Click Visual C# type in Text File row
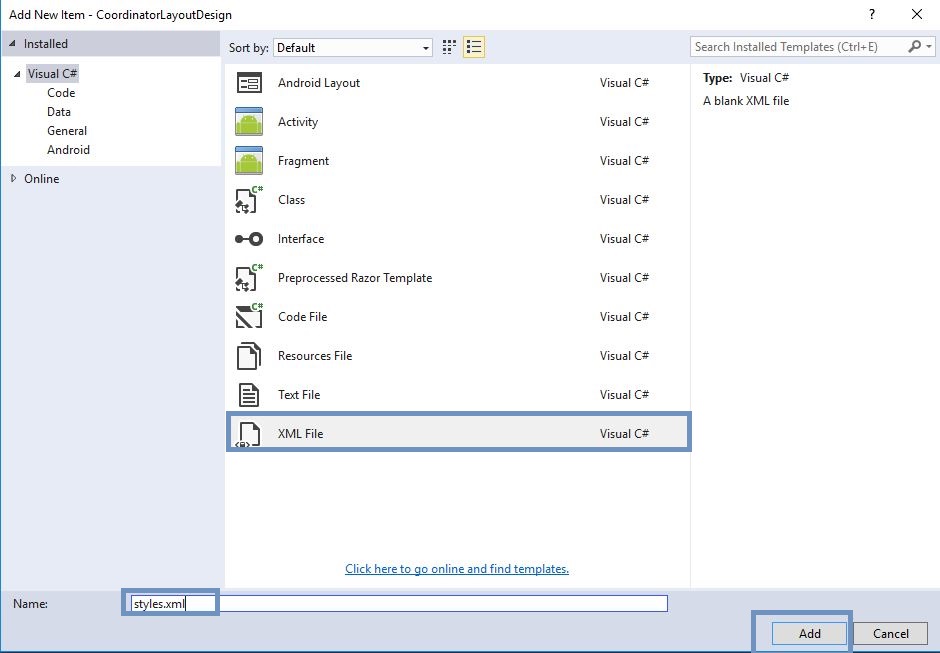 [x=624, y=395]
